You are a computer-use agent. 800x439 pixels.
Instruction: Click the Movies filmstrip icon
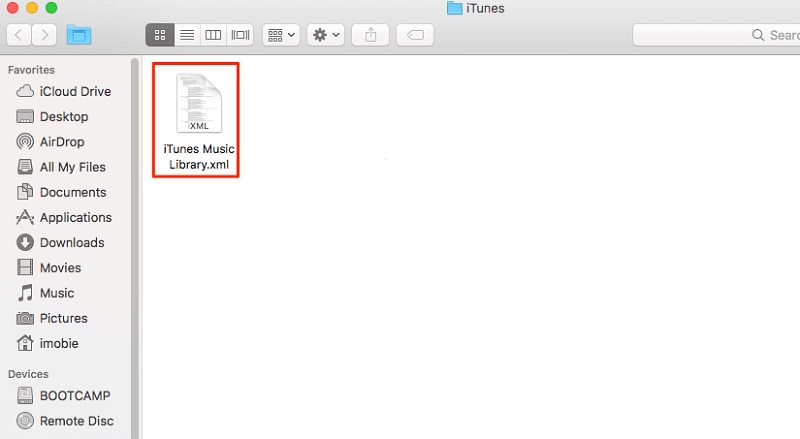pos(25,267)
